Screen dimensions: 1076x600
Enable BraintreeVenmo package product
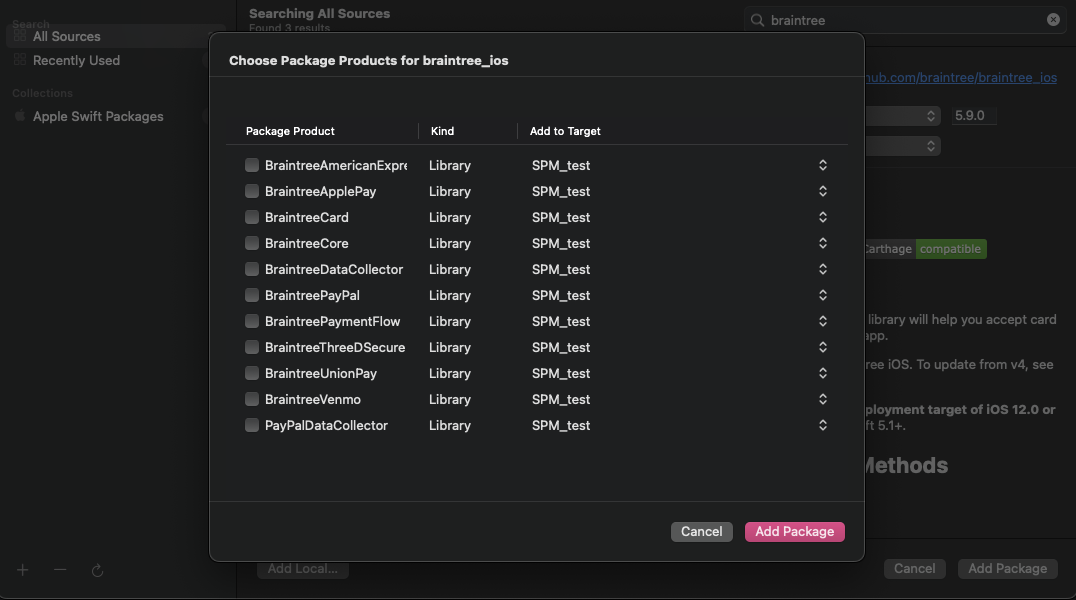(252, 400)
